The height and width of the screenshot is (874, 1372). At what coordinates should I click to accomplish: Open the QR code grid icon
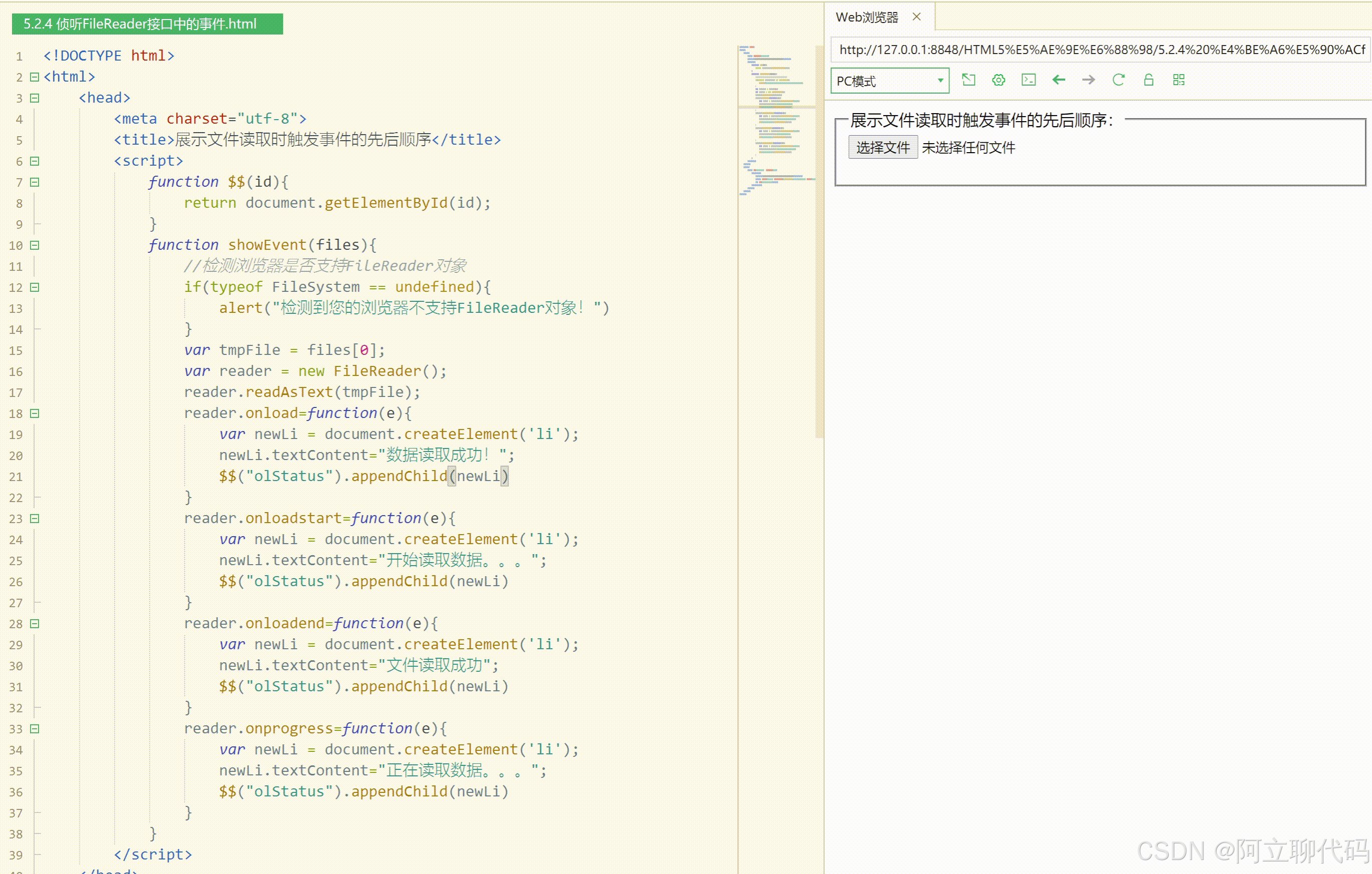tap(1179, 80)
